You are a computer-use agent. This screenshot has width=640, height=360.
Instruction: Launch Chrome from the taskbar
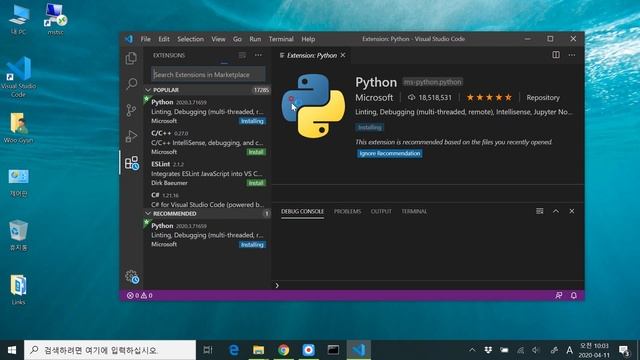click(284, 350)
